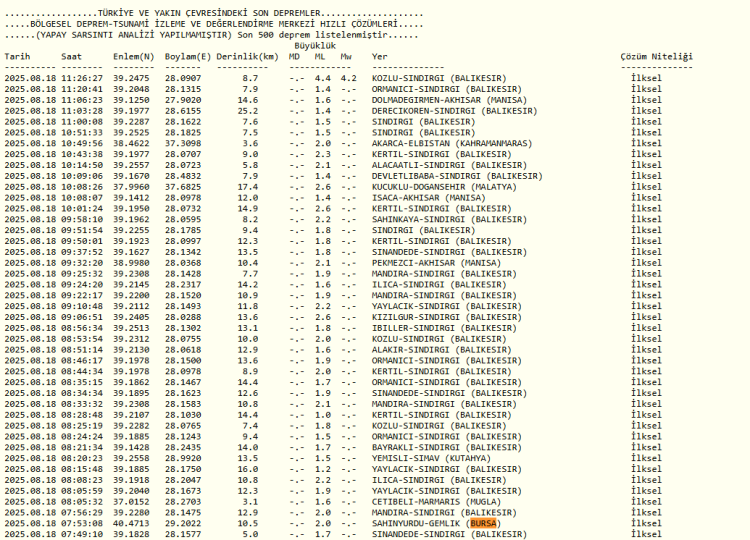Click the 11:26:27 time entry

point(82,78)
